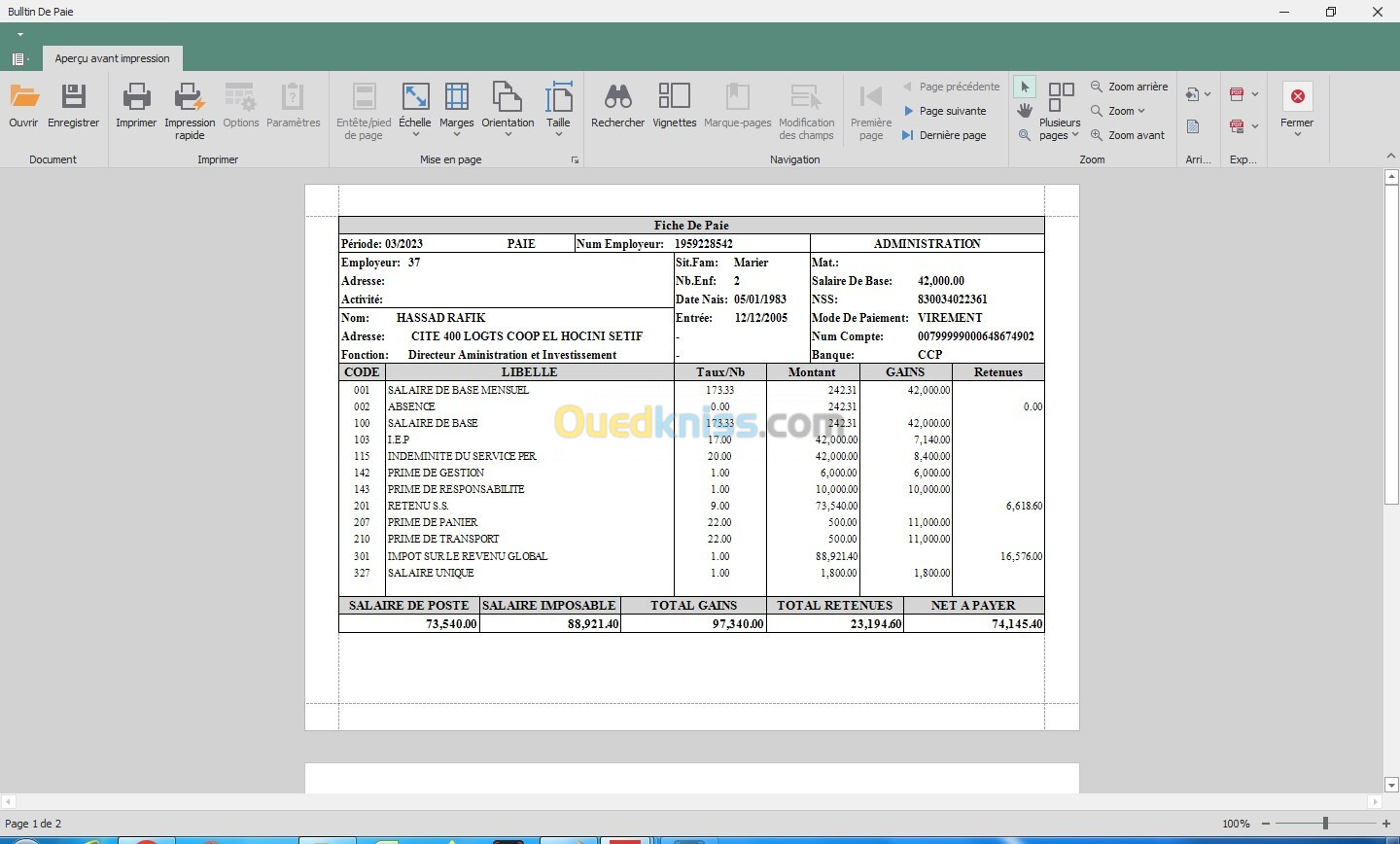Click the 'RETENU S.S.' row label

coord(418,506)
